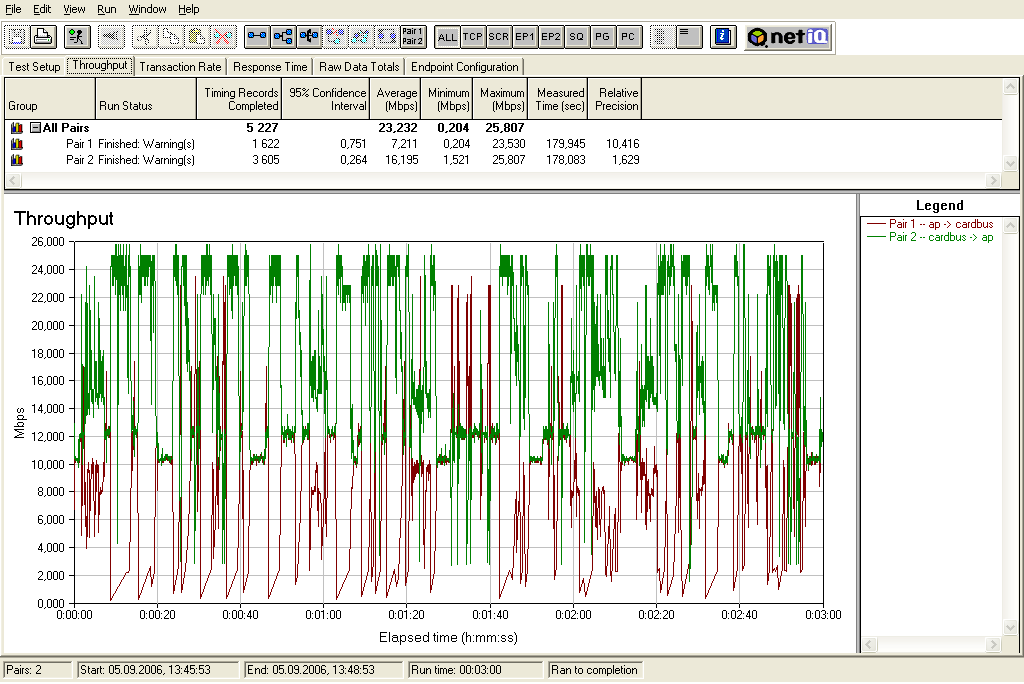Collapse the All Pairs group

click(35, 128)
